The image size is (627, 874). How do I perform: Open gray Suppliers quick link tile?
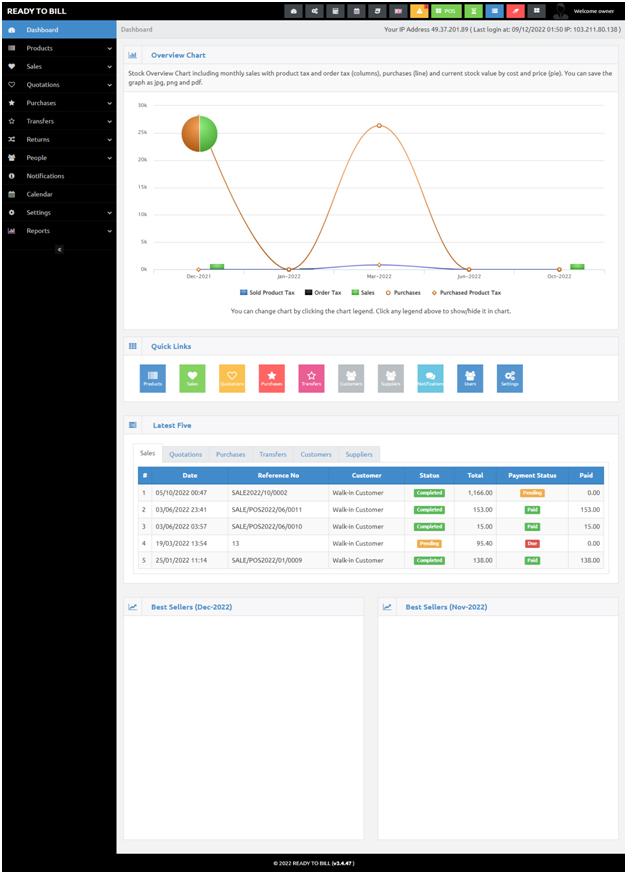coord(391,378)
